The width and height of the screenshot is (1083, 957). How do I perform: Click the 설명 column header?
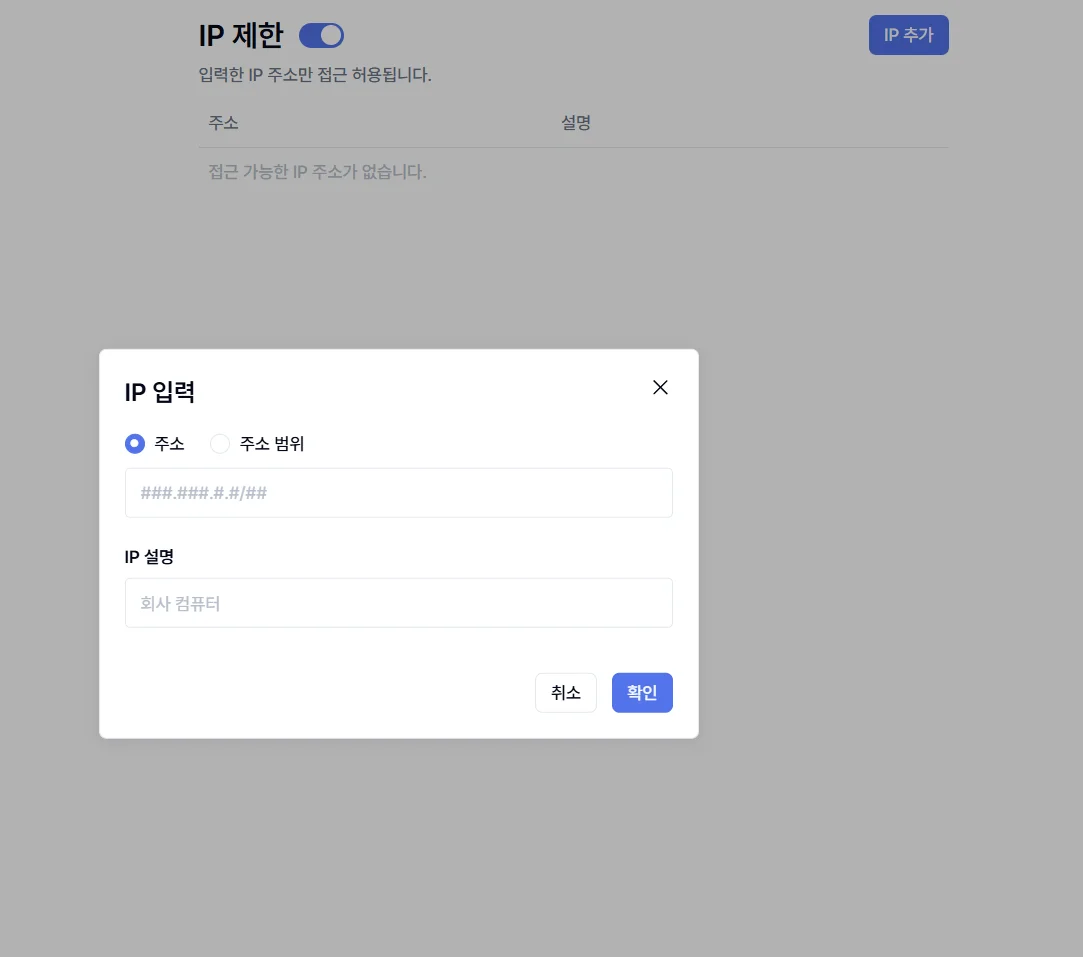click(576, 123)
